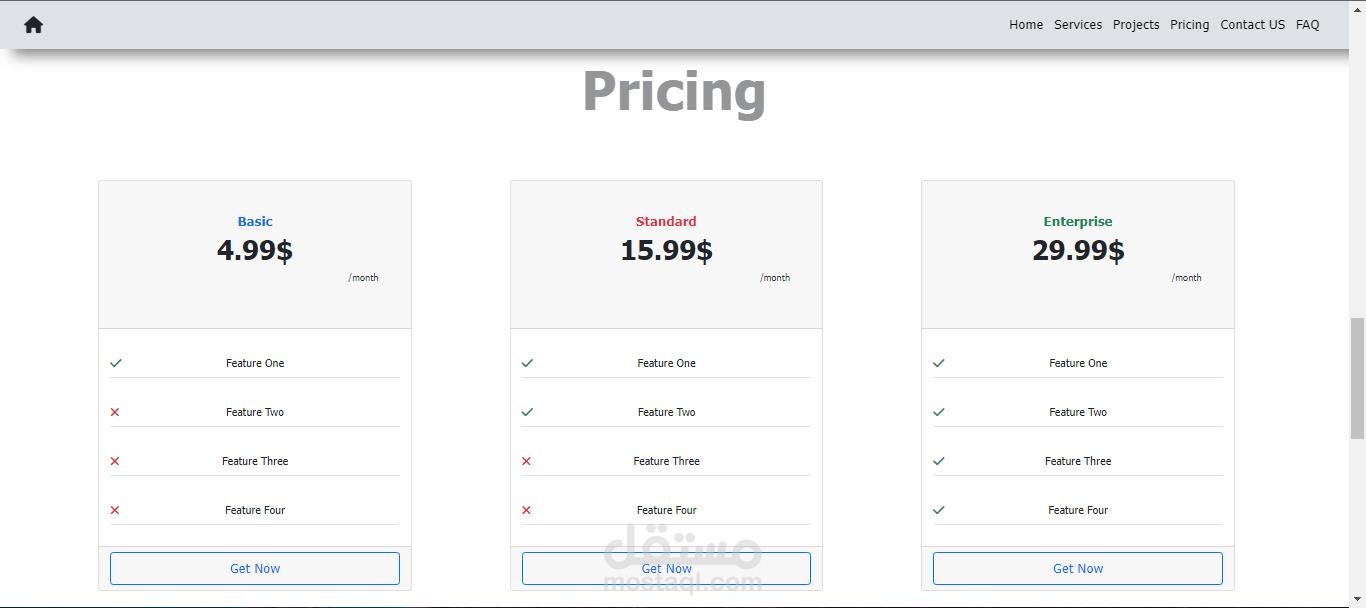The image size is (1366, 608).
Task: Click the red X beside Basic Feature Two
Action: tap(115, 412)
